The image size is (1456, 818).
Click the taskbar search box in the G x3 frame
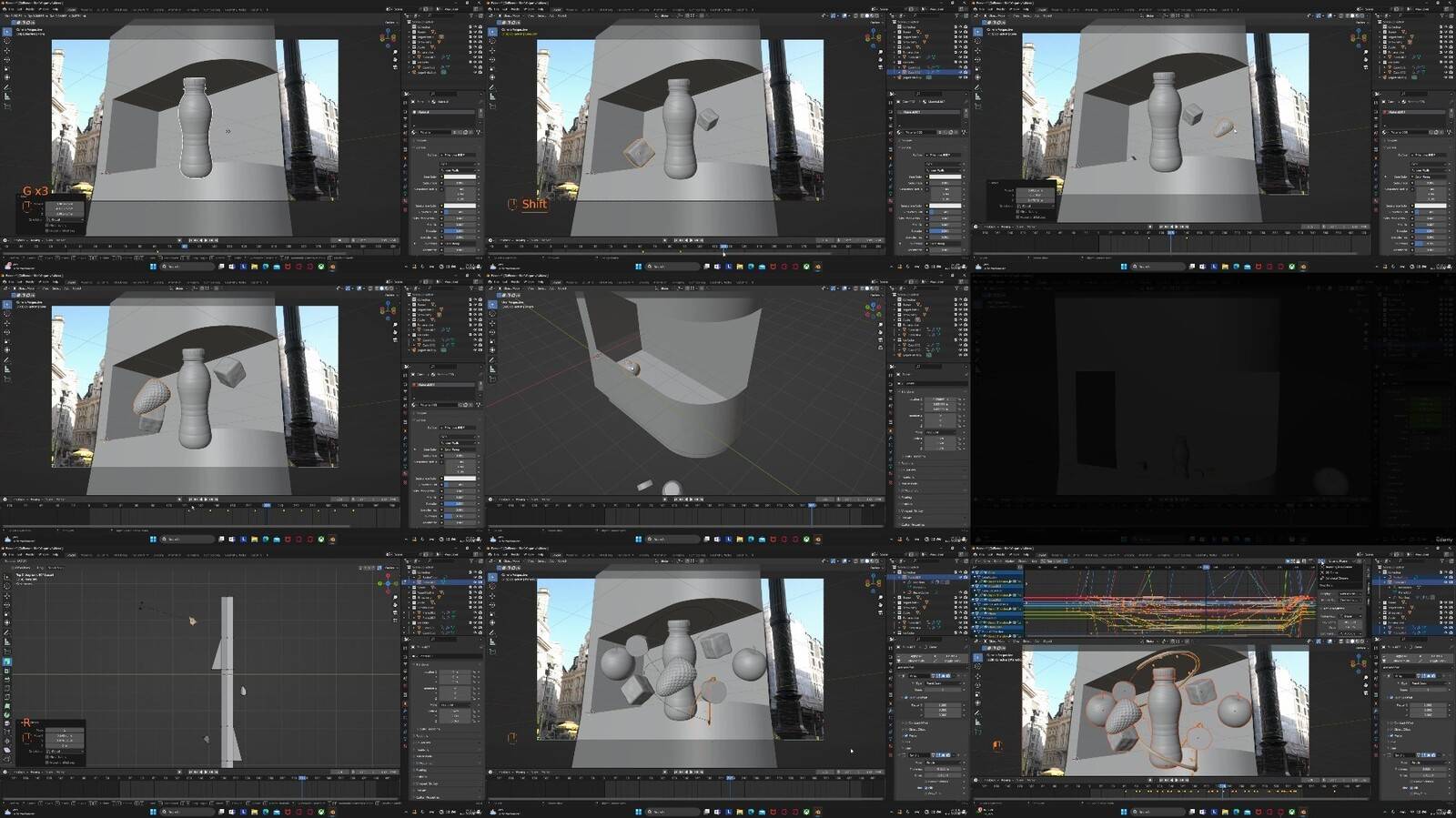pos(187,267)
